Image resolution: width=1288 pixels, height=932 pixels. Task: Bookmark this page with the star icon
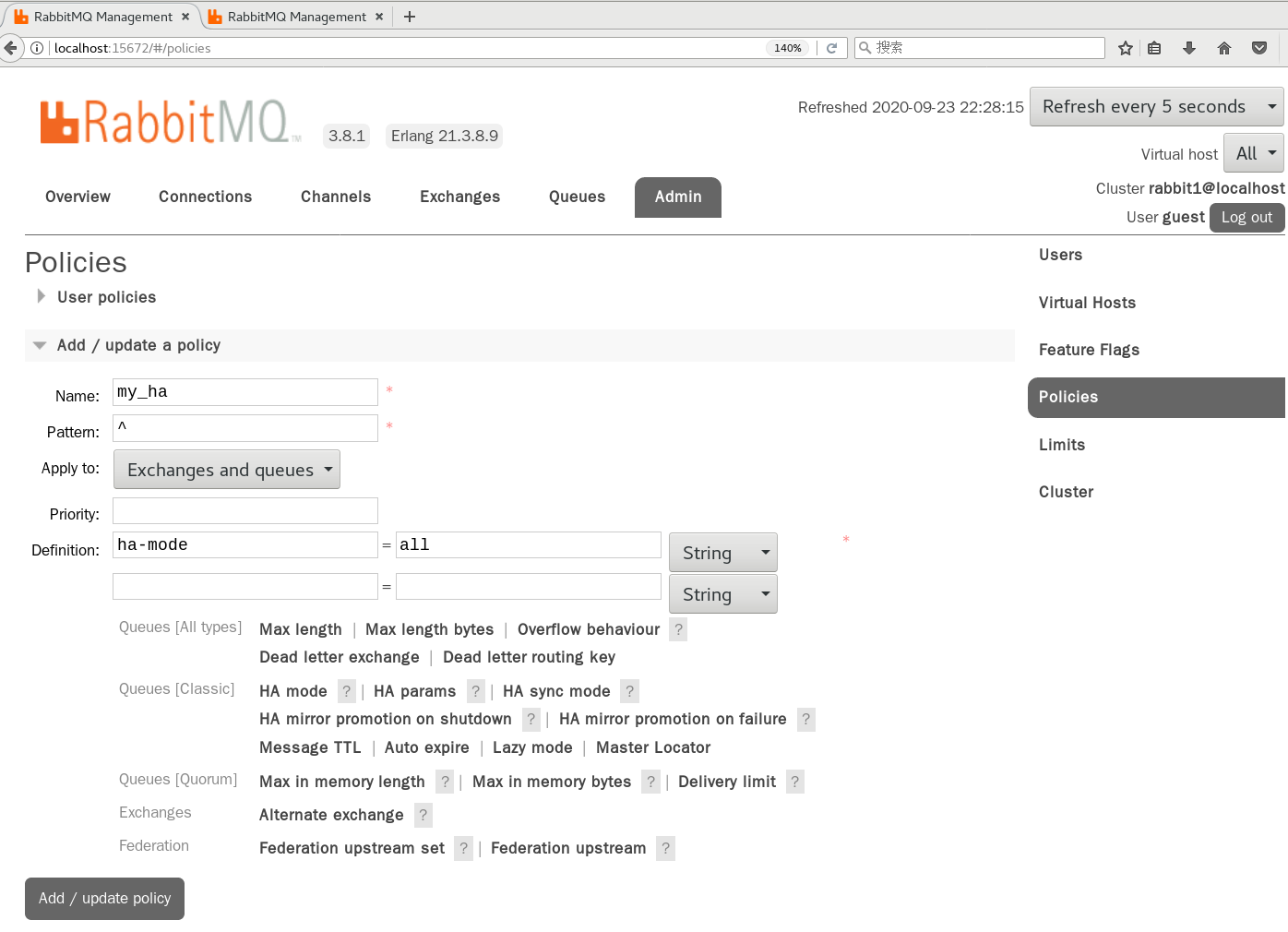(1126, 48)
